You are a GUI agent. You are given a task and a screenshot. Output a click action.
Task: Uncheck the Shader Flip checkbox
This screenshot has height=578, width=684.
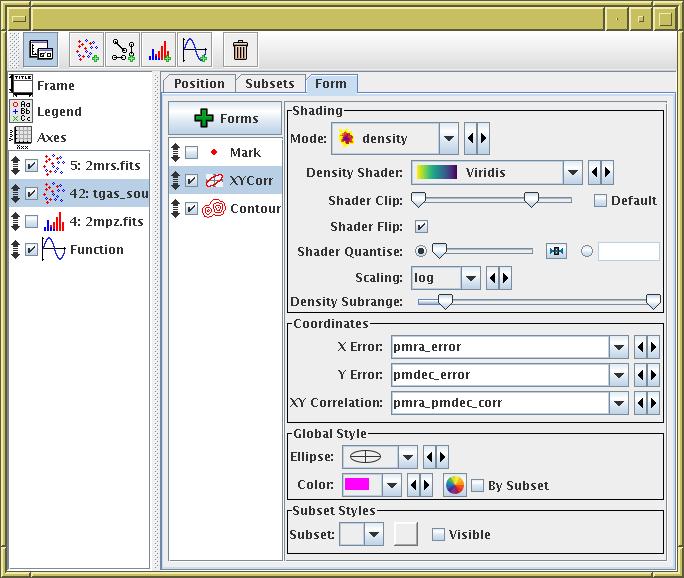421,226
